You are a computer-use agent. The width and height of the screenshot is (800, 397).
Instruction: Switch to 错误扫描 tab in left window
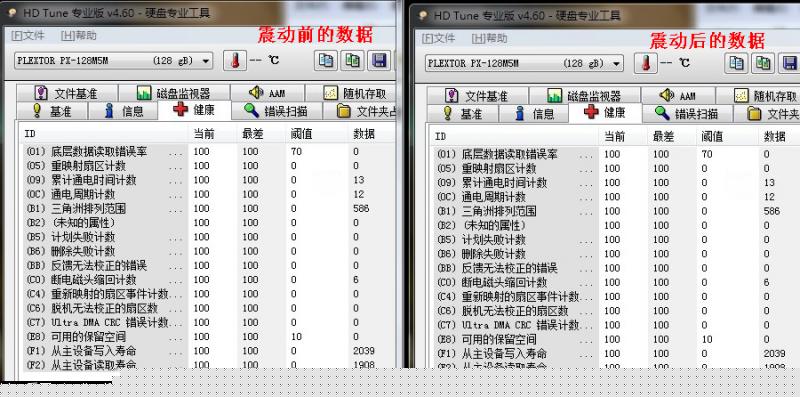pyautogui.click(x=277, y=111)
